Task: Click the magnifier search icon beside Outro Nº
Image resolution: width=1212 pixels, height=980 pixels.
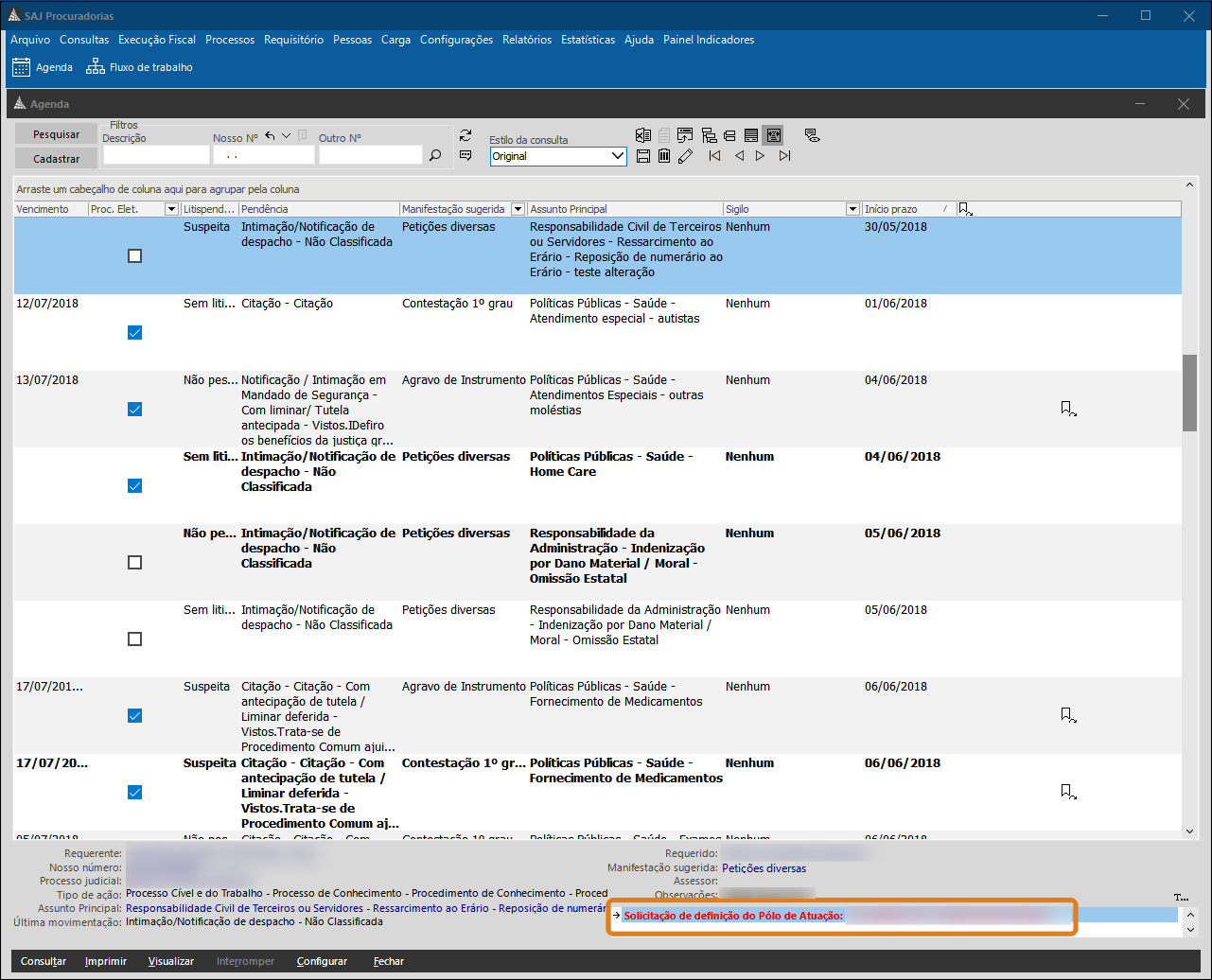Action: (x=435, y=156)
